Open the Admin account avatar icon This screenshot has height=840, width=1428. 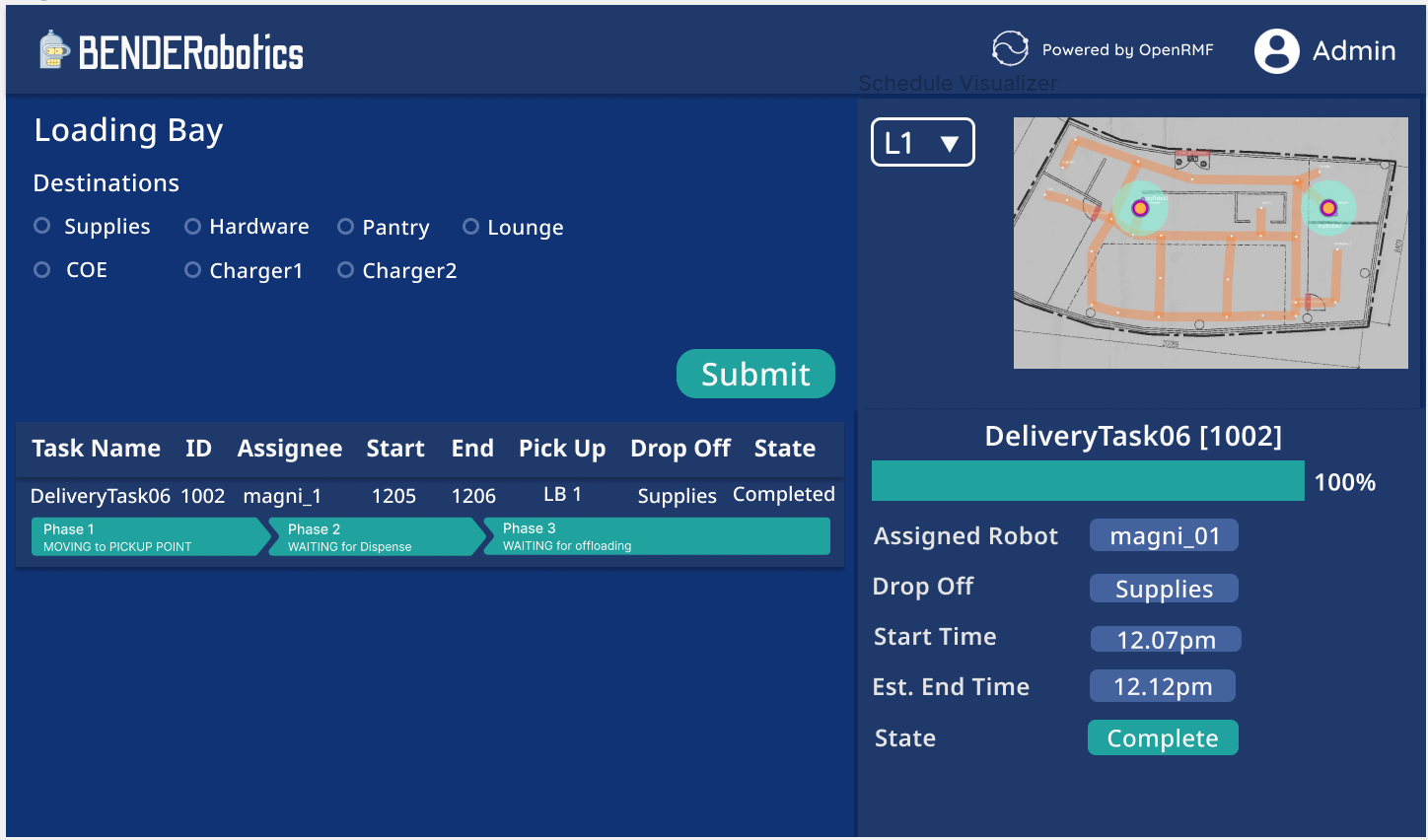point(1275,50)
